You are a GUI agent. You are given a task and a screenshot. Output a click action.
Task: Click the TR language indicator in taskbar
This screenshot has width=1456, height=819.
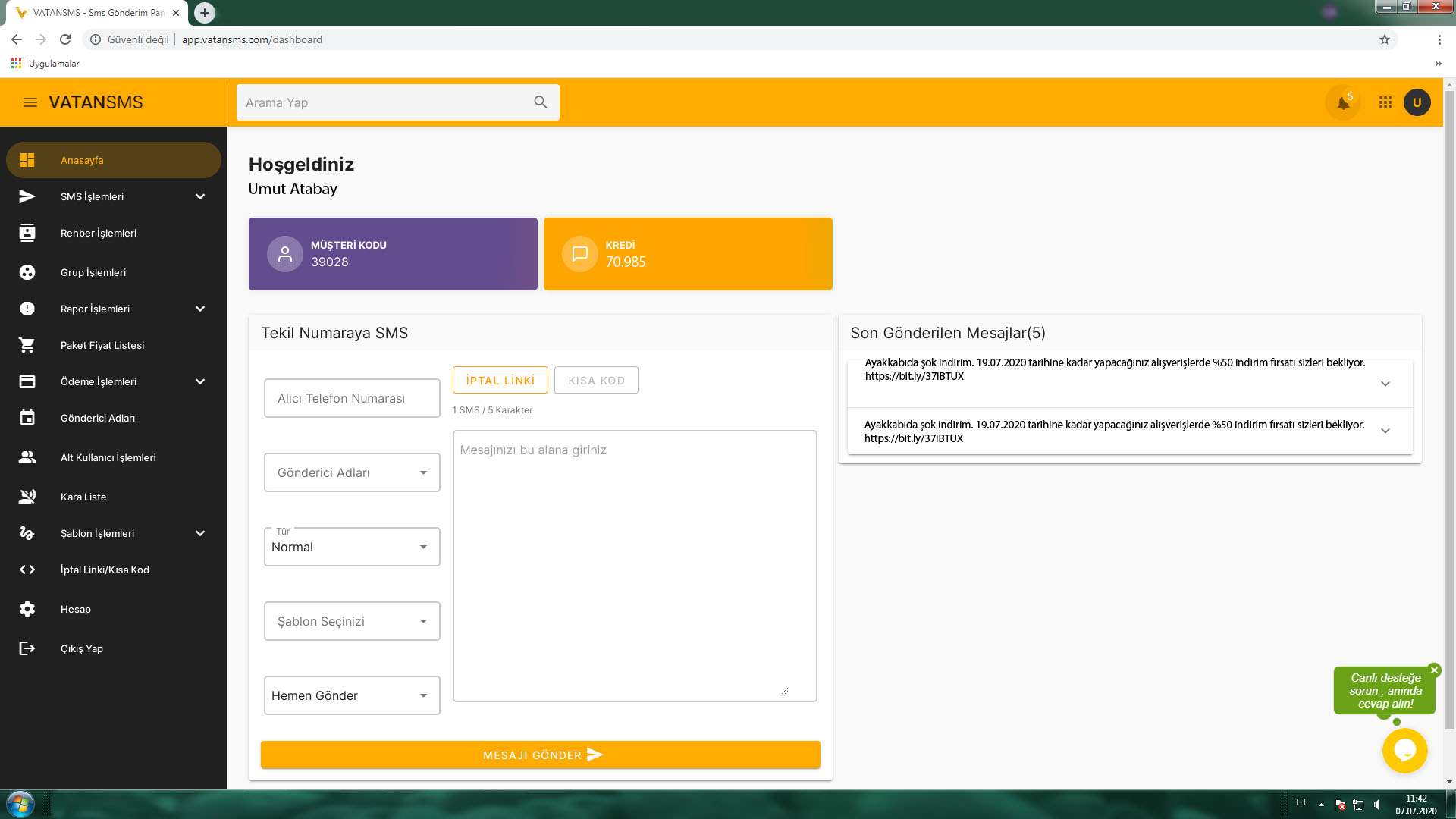click(x=1300, y=802)
